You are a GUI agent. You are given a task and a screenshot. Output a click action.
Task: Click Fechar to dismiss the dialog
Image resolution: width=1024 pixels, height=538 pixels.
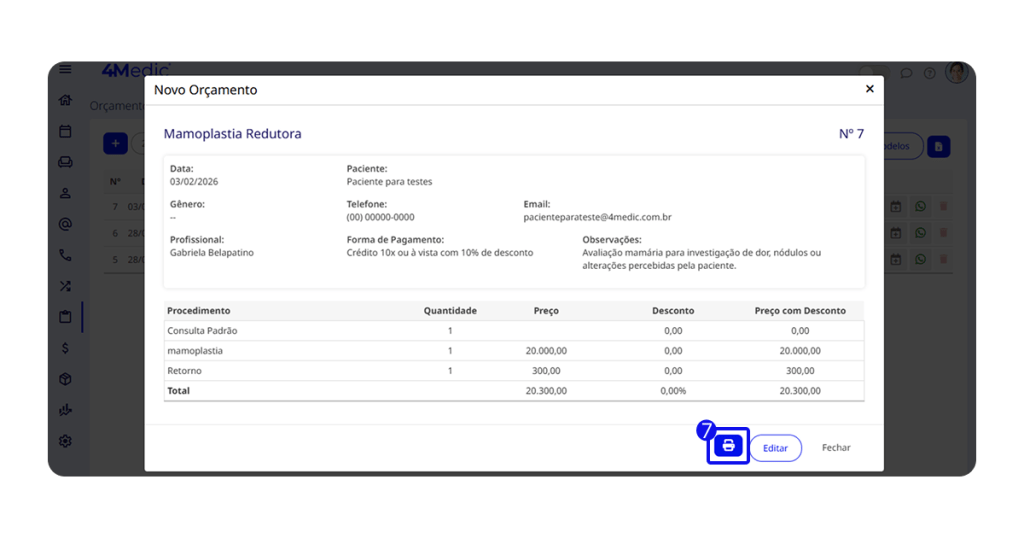[835, 448]
